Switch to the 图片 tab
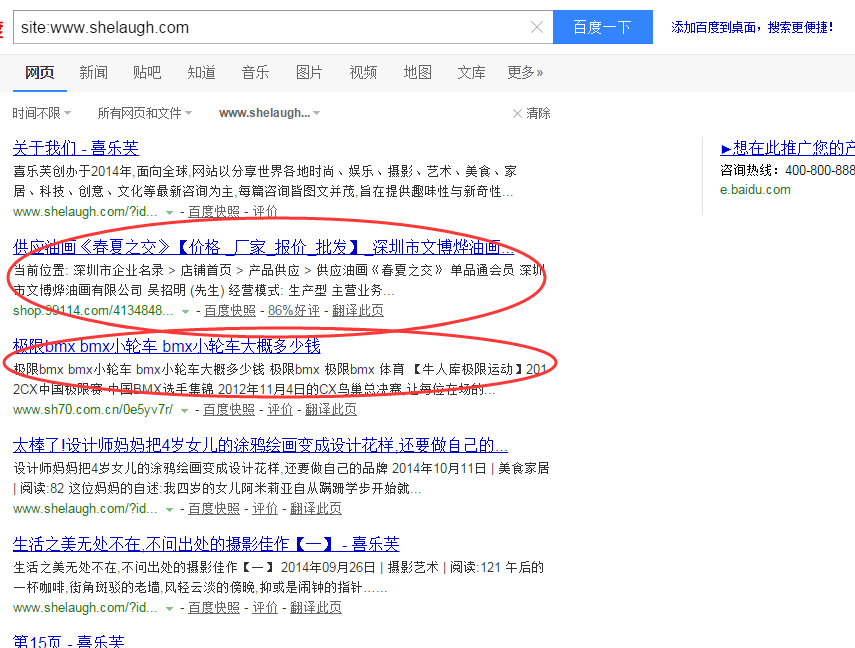The width and height of the screenshot is (855, 648). coord(309,72)
